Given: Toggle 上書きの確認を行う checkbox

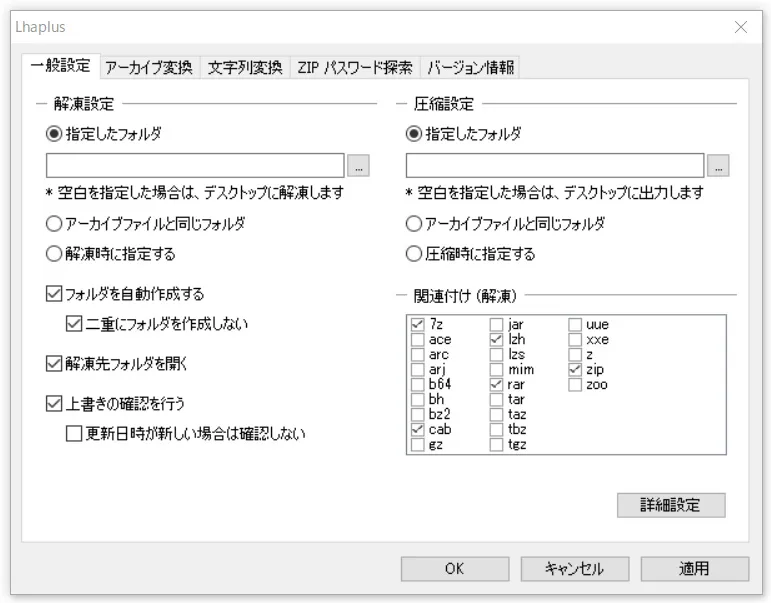Looking at the screenshot, I should (54, 403).
